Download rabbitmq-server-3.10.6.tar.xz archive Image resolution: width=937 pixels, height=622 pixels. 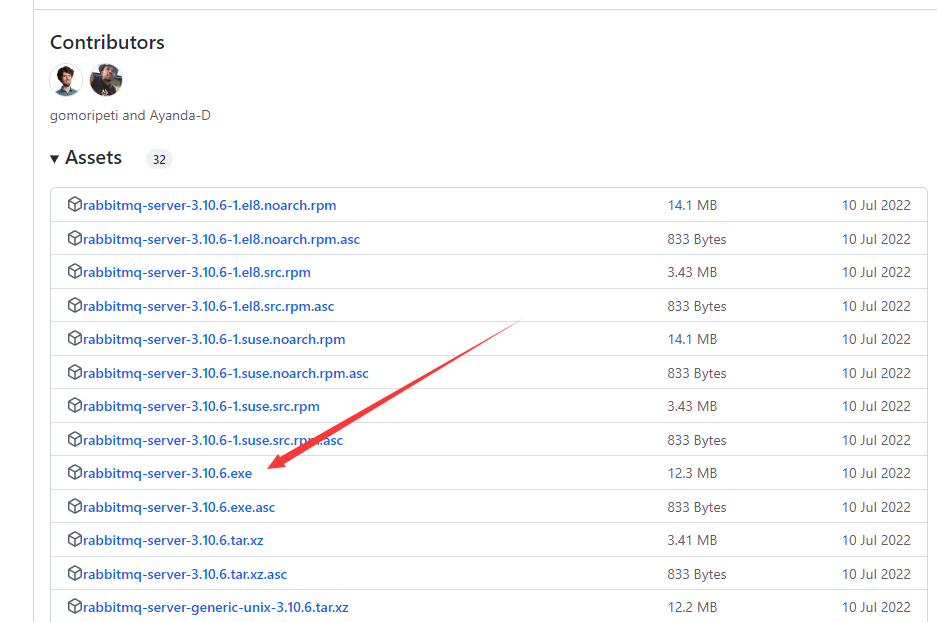click(x=173, y=540)
